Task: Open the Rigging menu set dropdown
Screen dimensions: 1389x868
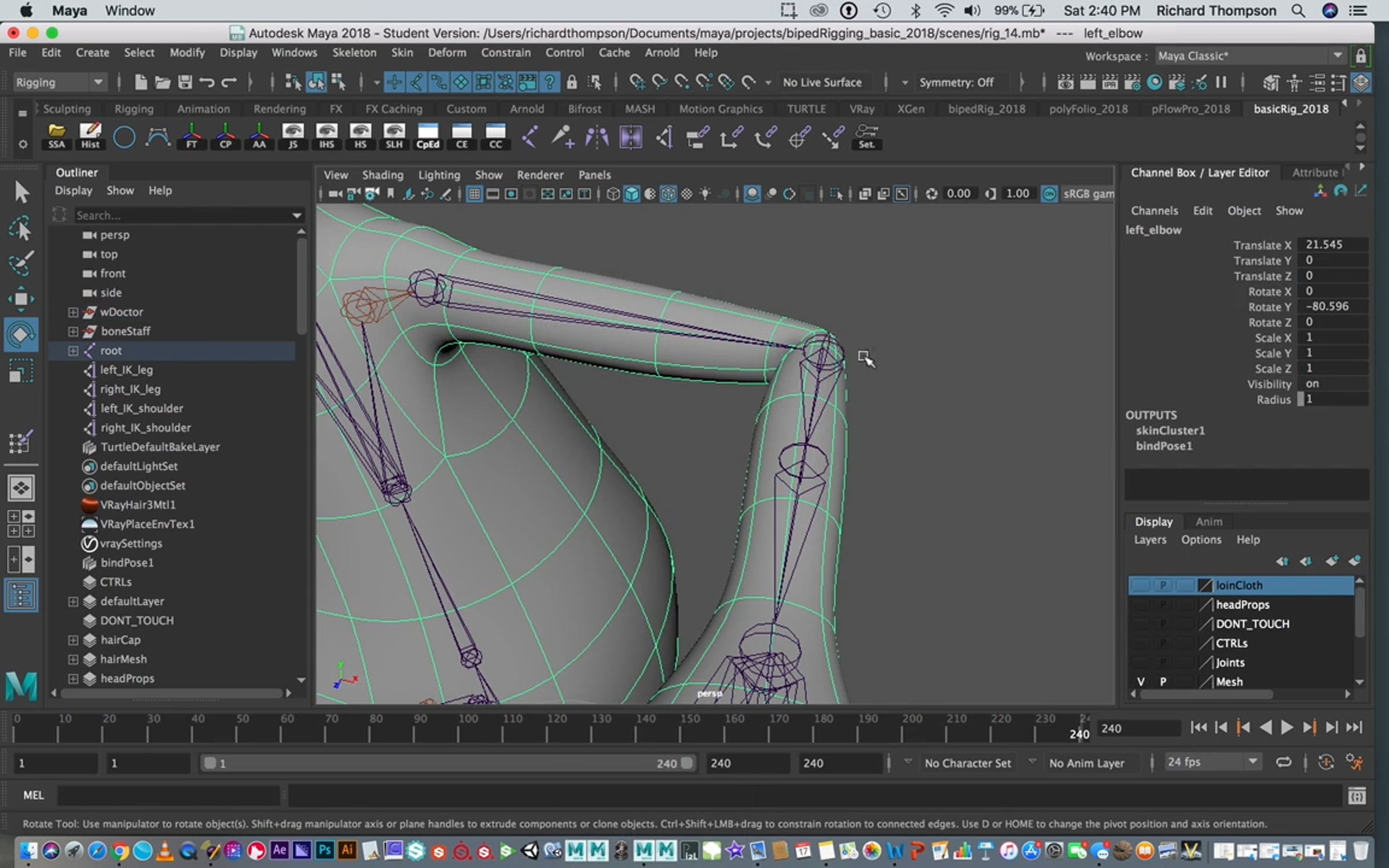Action: click(x=59, y=83)
